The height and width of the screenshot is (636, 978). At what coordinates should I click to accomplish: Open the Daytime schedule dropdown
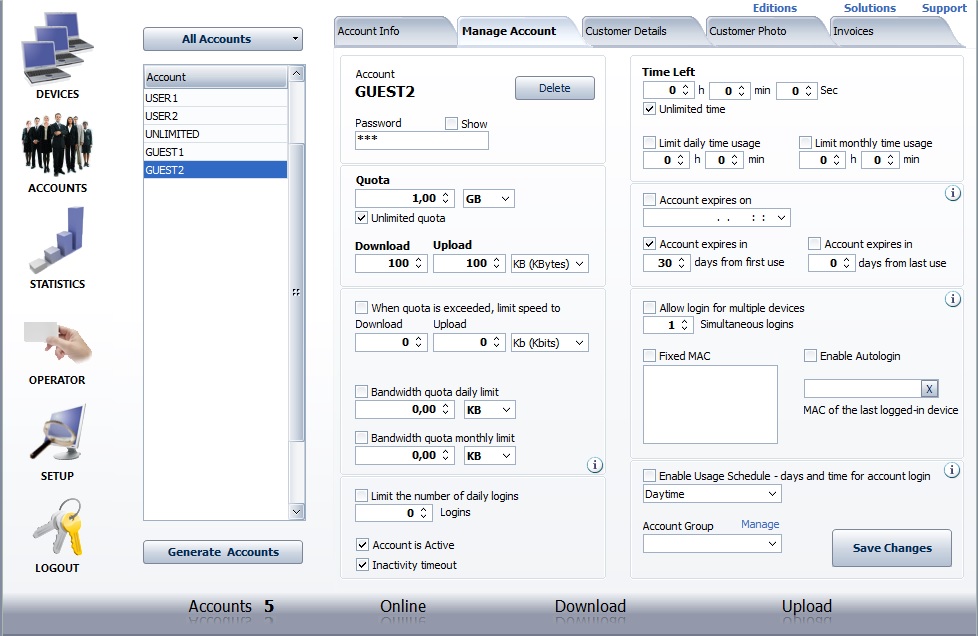(712, 494)
